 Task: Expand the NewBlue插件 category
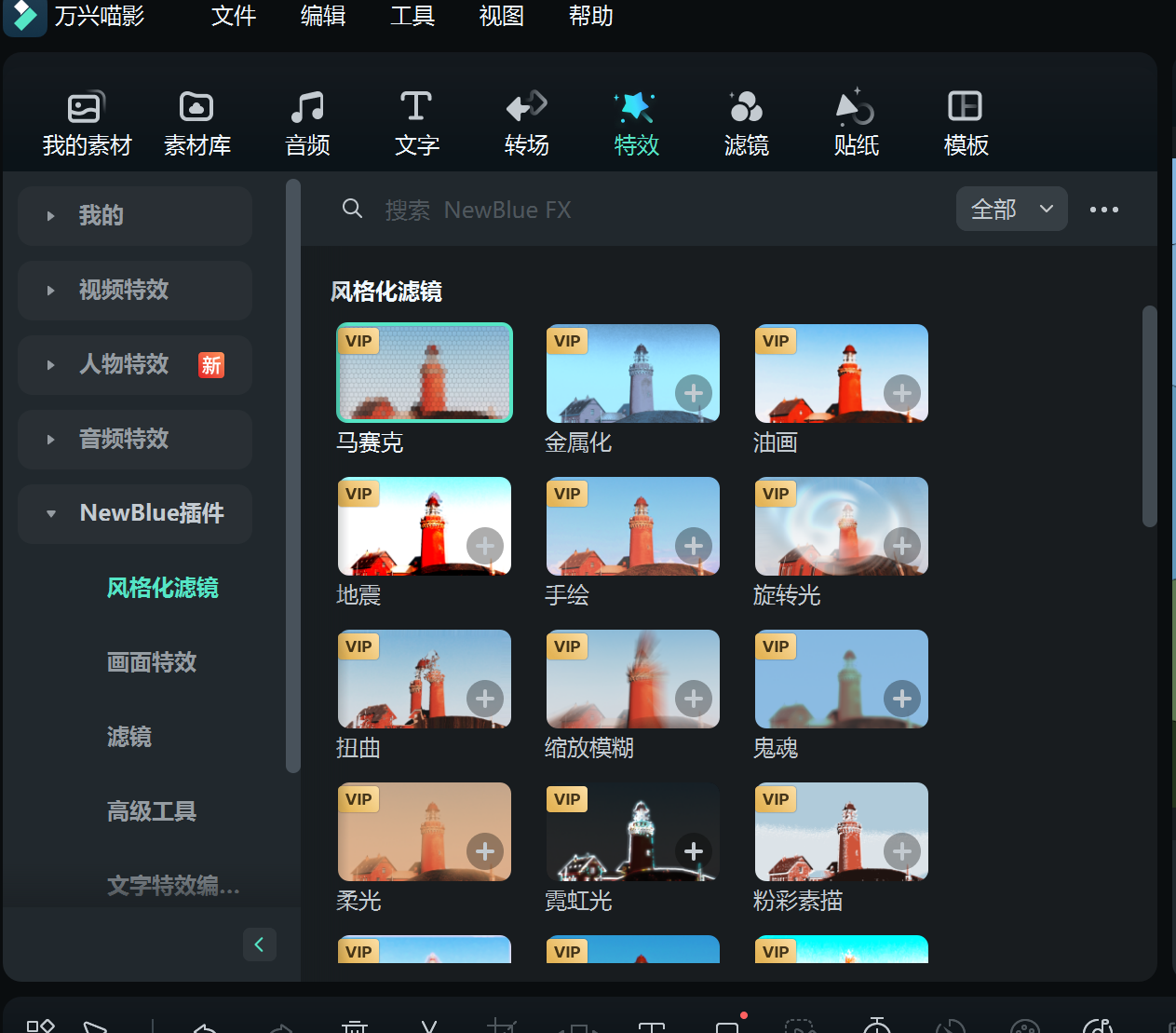[134, 513]
